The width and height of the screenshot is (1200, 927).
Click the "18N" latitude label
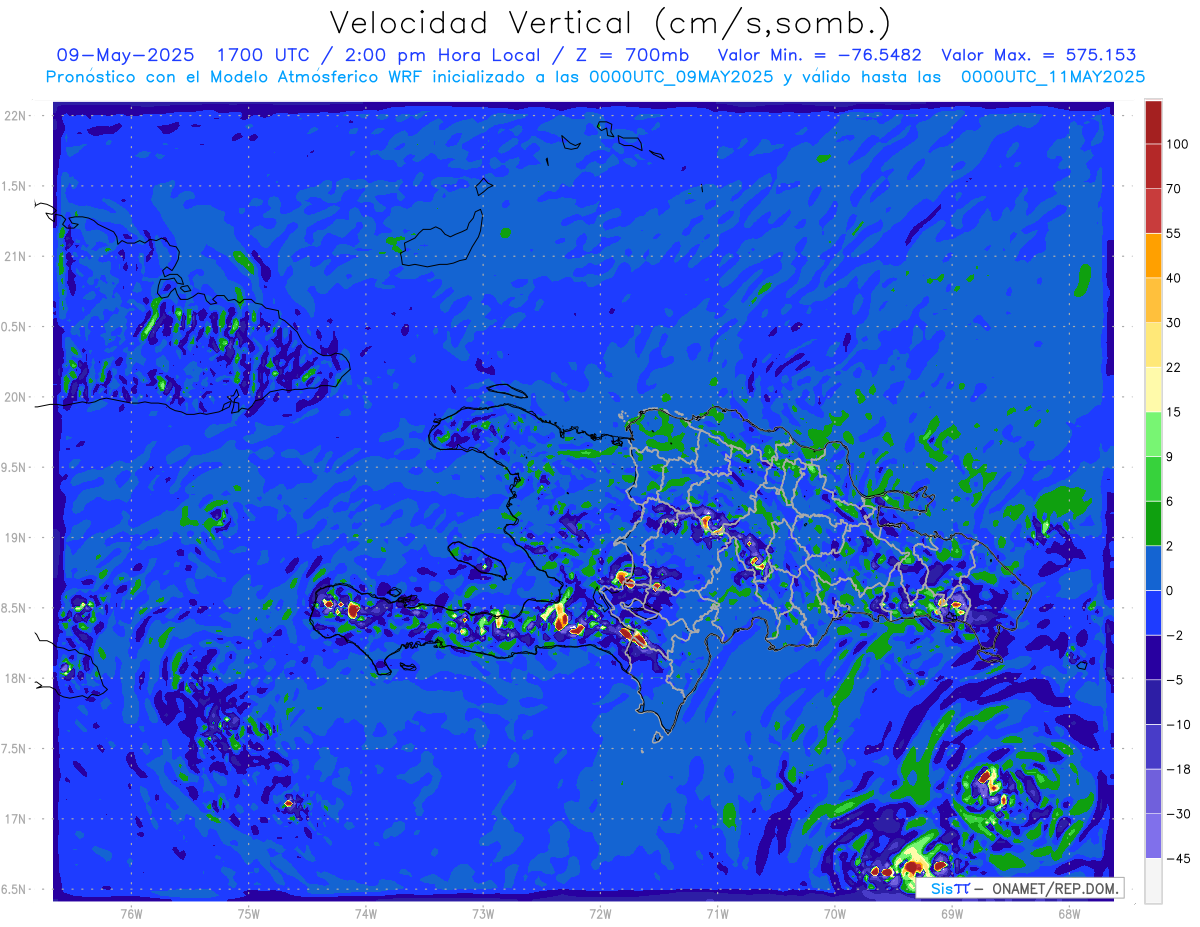pos(16,679)
